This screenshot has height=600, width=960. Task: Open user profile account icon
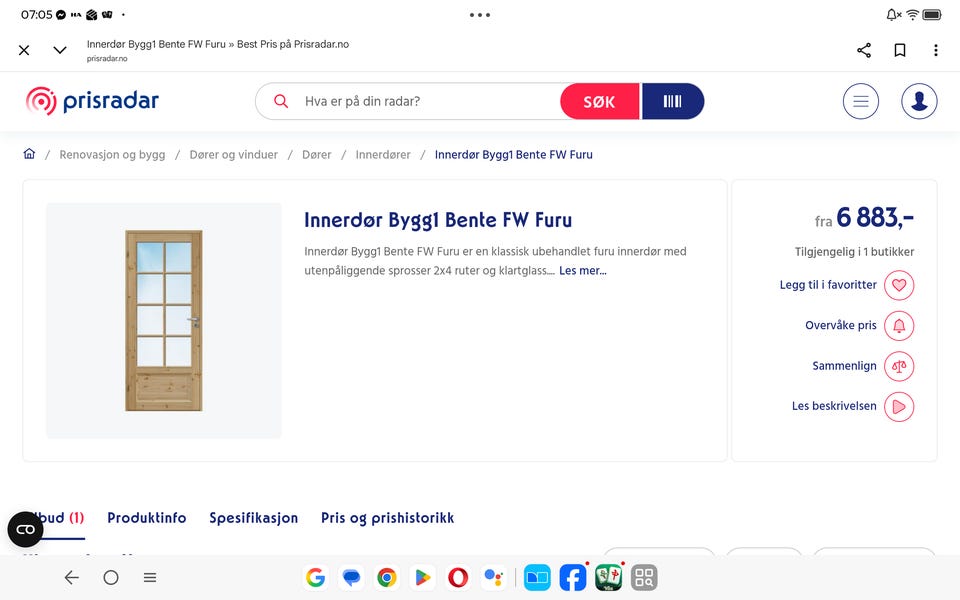pyautogui.click(x=919, y=101)
